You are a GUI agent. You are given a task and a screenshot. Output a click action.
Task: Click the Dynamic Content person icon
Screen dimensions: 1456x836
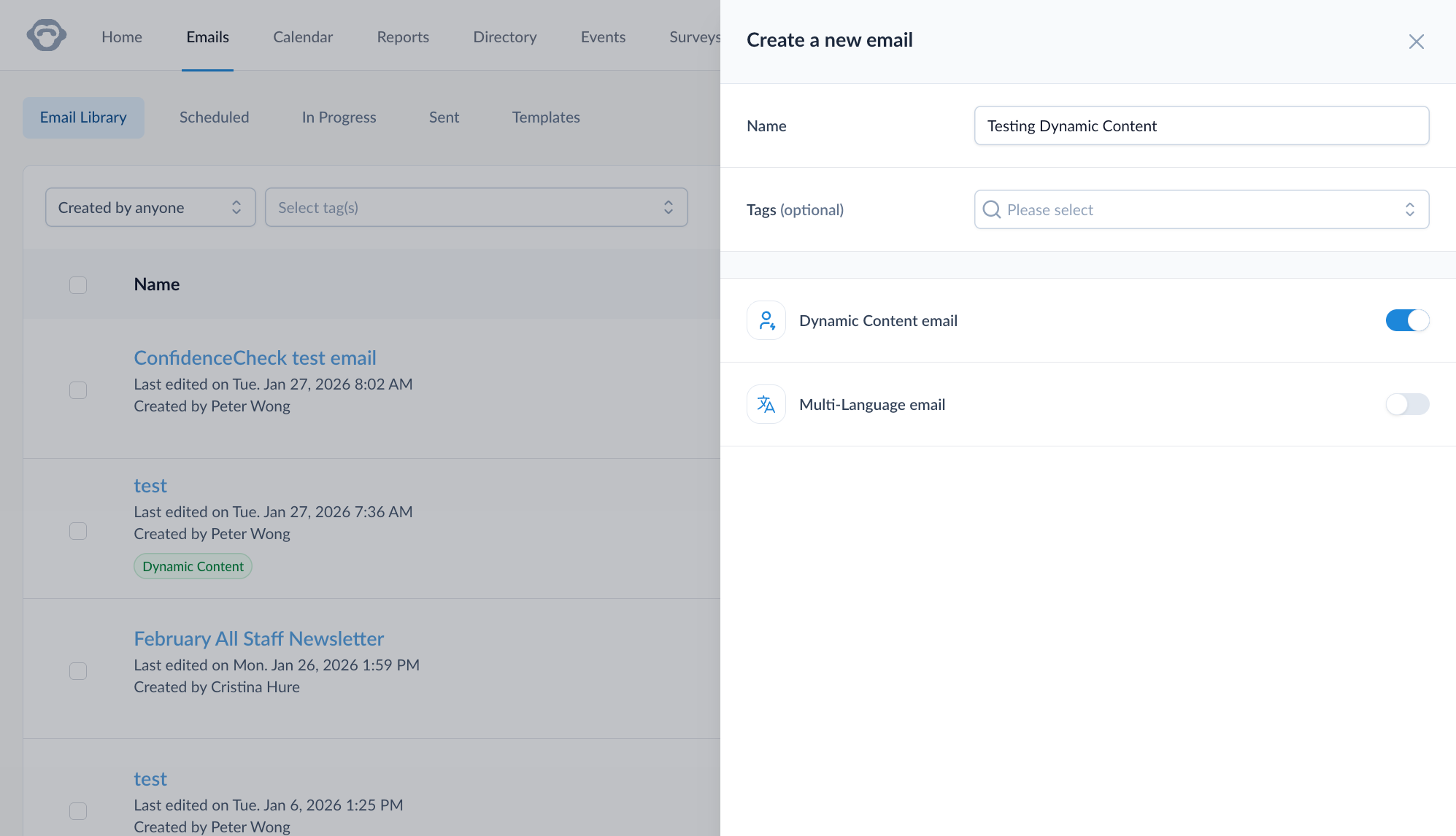click(x=766, y=320)
